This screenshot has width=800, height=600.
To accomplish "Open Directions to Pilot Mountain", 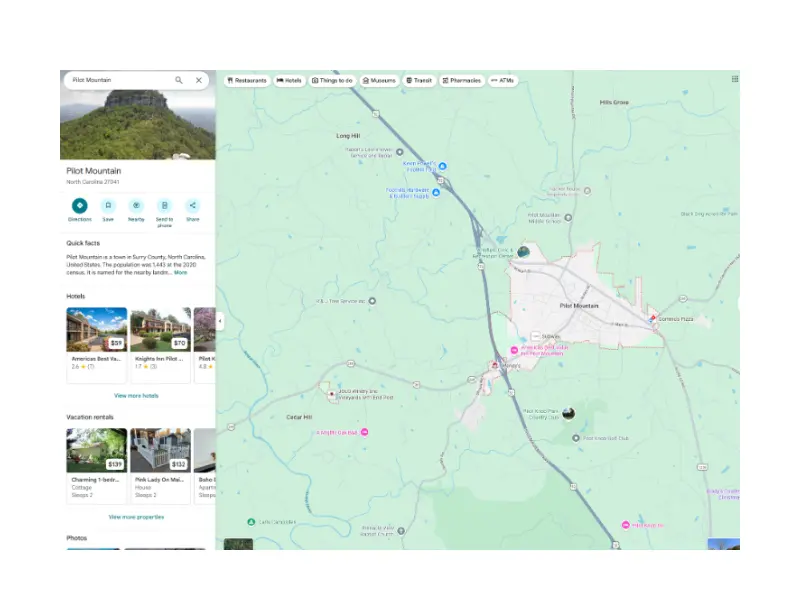I will coord(80,206).
